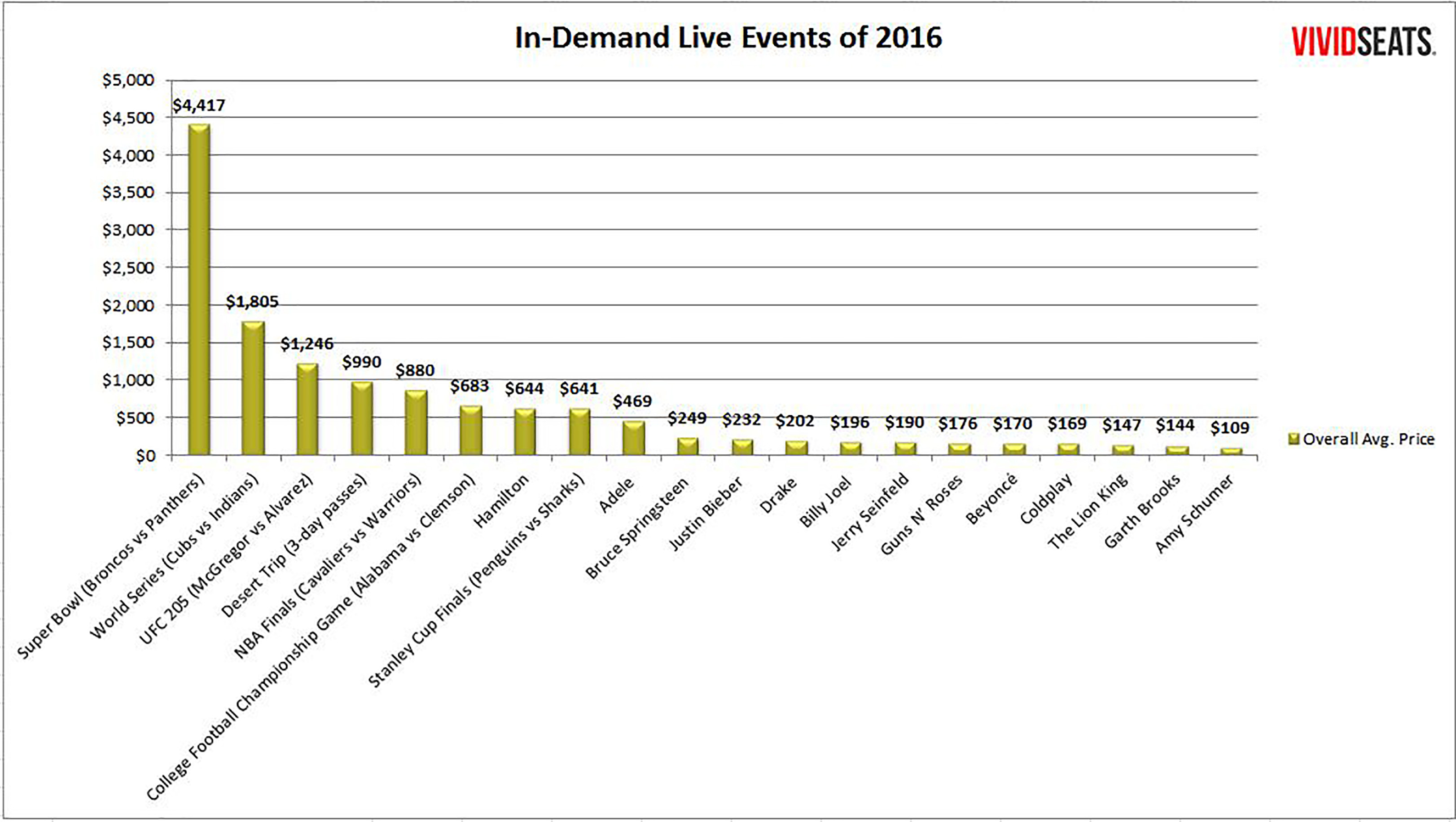
Task: Click the $4,500 axis label
Action: [128, 118]
